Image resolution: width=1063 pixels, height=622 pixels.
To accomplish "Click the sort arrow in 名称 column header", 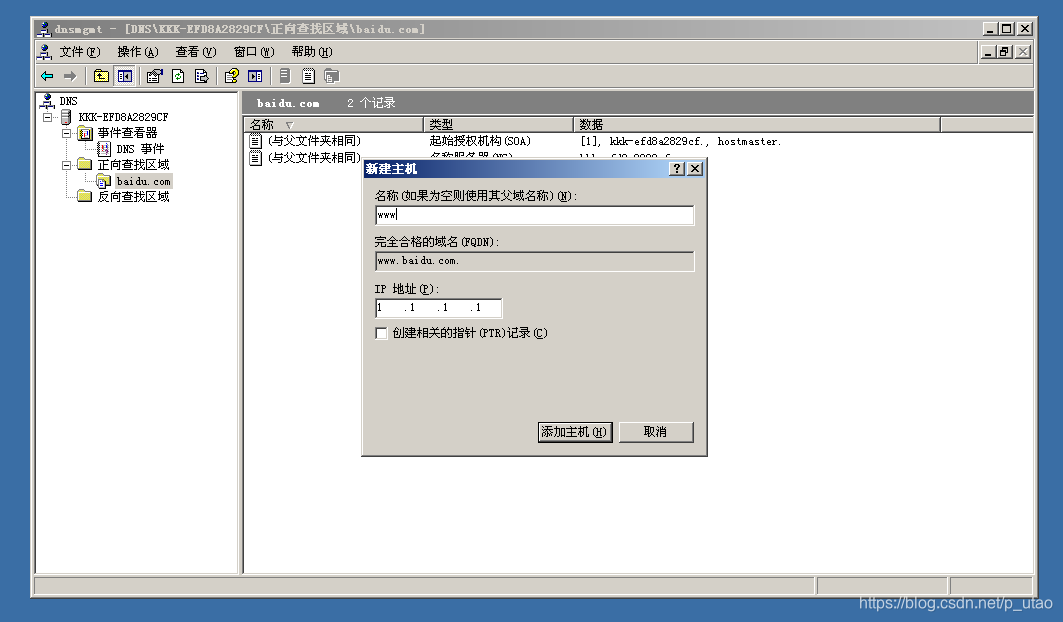I will point(289,125).
